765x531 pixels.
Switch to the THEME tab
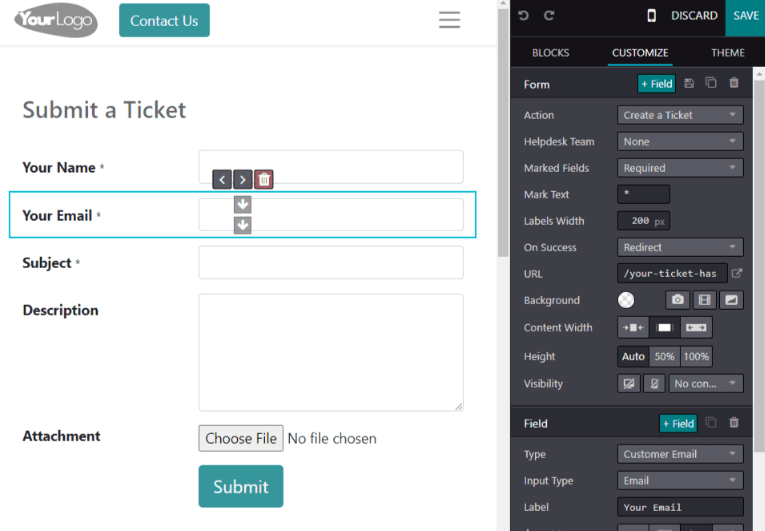[727, 53]
